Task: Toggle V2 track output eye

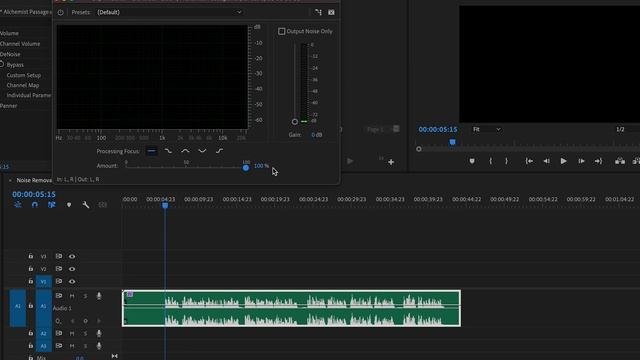Action: (x=72, y=269)
